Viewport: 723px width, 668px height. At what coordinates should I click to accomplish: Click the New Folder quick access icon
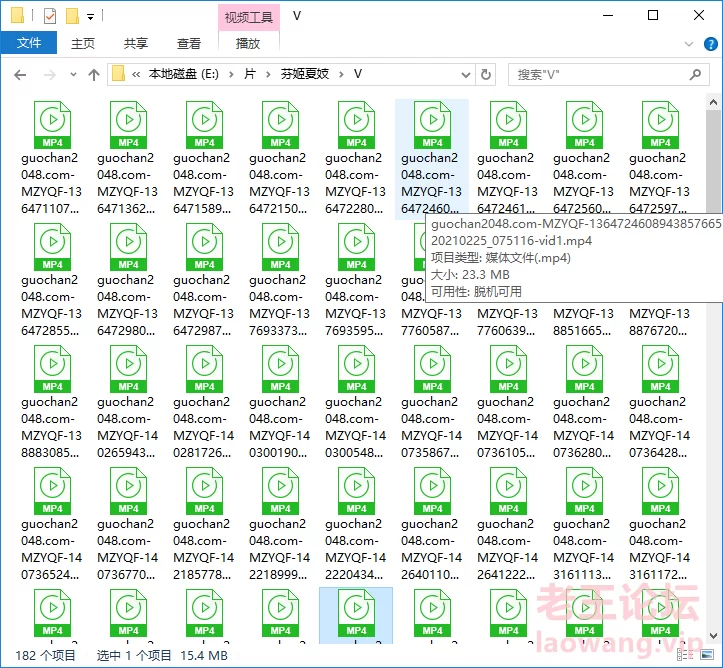(x=72, y=16)
